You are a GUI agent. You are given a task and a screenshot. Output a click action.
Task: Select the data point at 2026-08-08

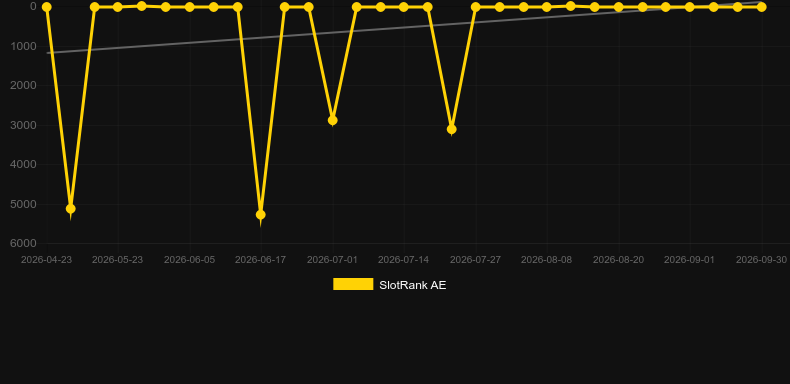[x=547, y=7]
